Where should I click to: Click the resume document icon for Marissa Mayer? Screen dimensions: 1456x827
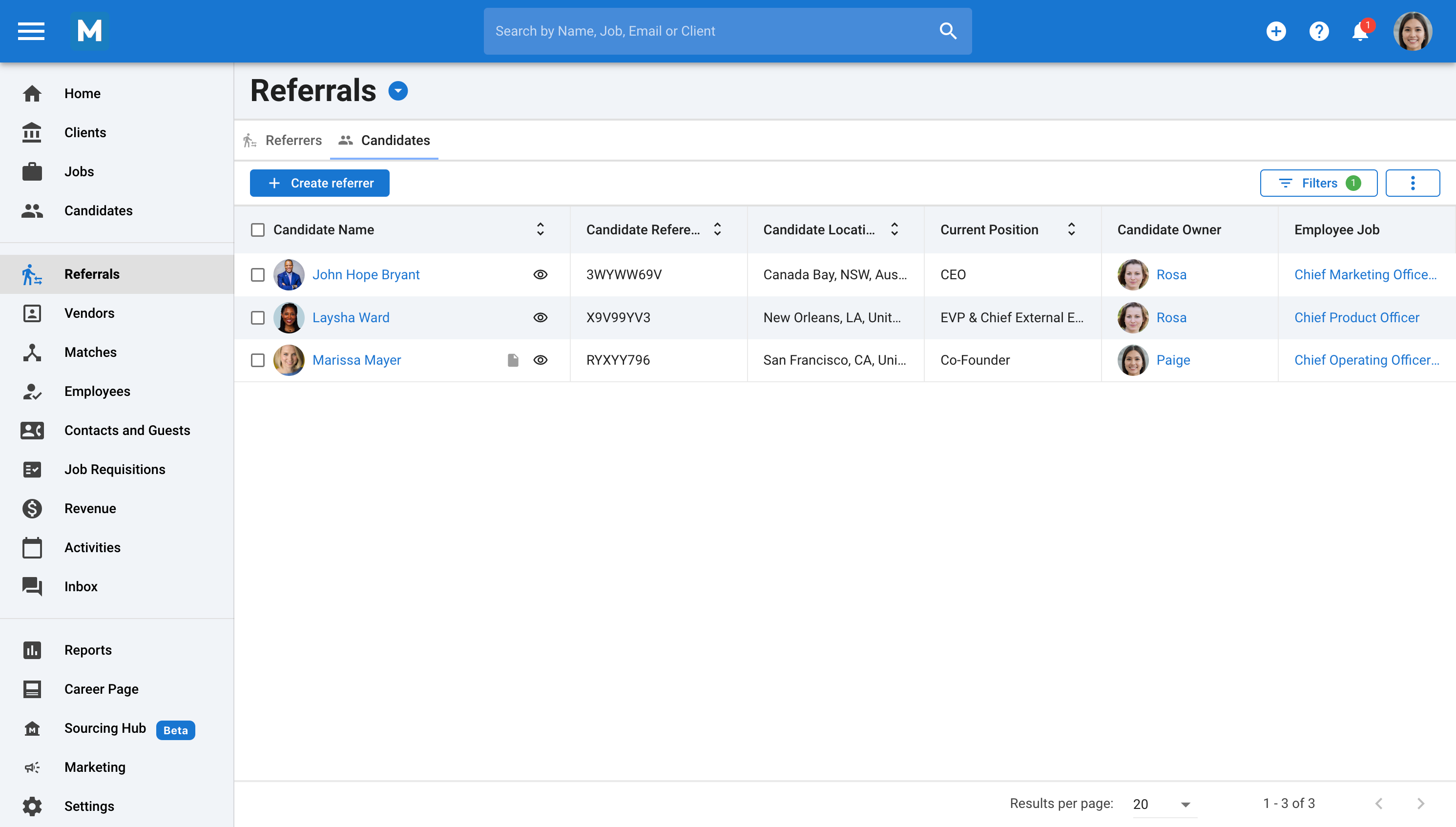point(513,360)
